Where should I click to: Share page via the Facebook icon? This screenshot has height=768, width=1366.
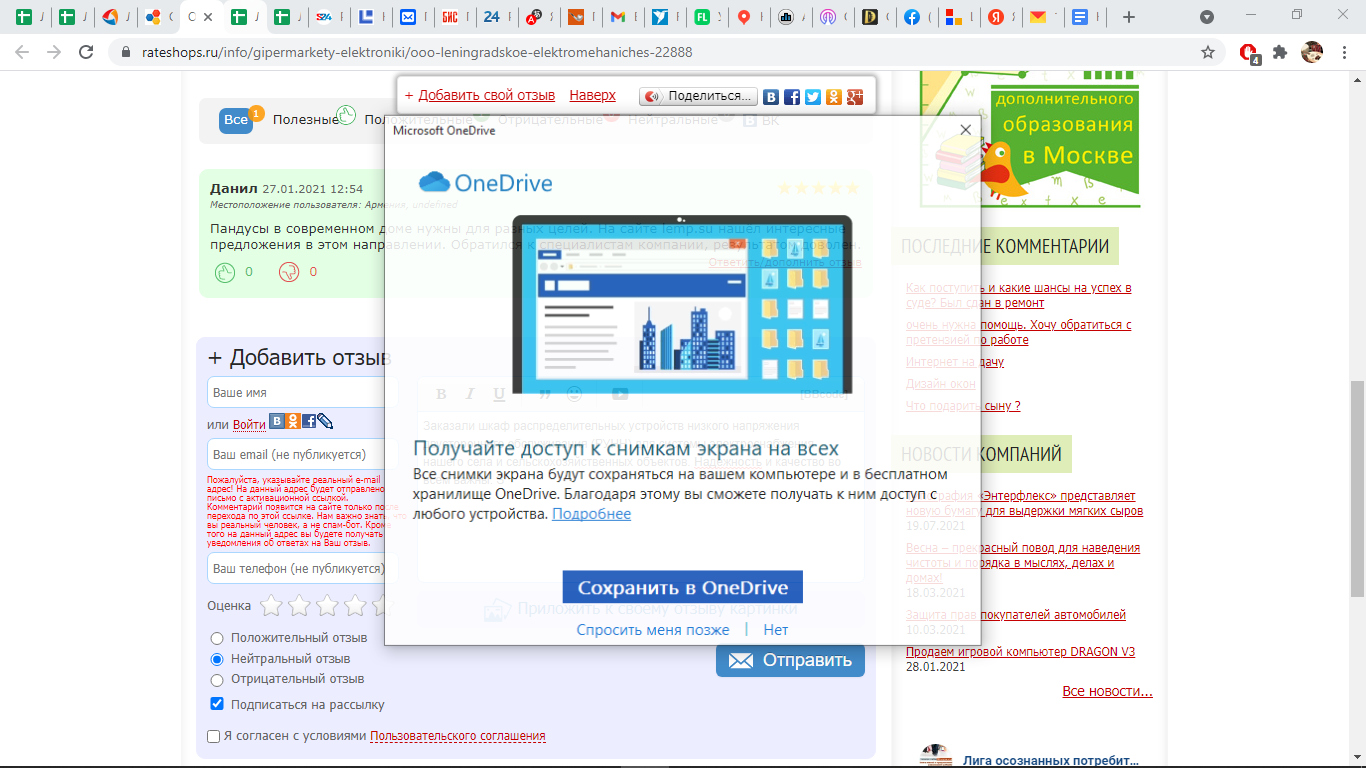click(792, 97)
